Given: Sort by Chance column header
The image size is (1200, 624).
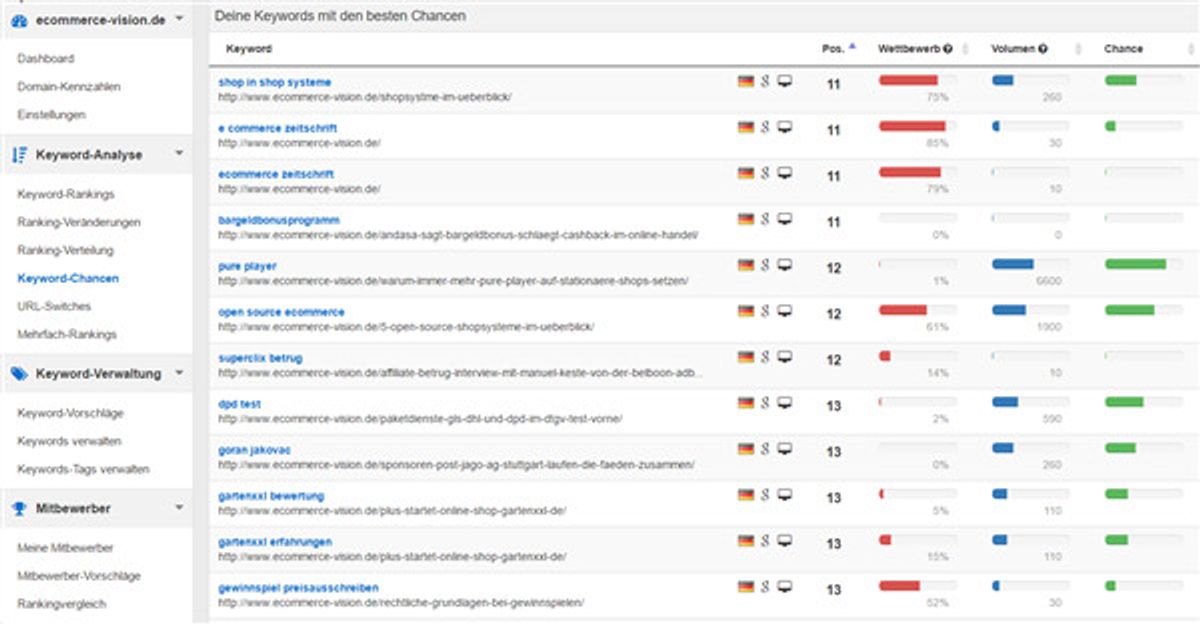Looking at the screenshot, I should click(1123, 48).
